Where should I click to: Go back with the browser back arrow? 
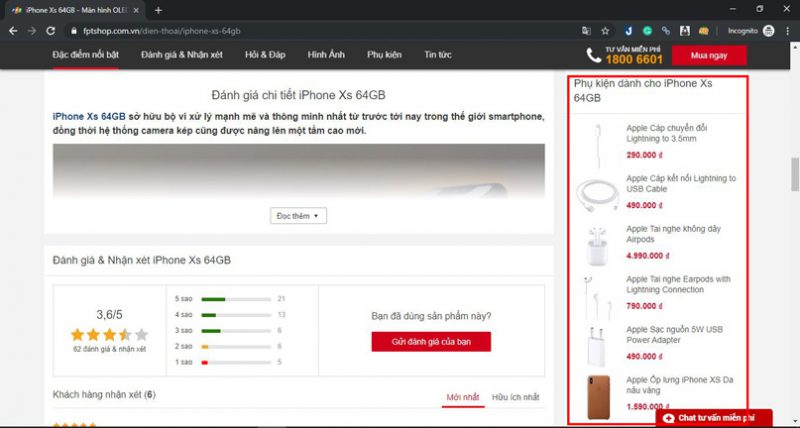point(13,31)
